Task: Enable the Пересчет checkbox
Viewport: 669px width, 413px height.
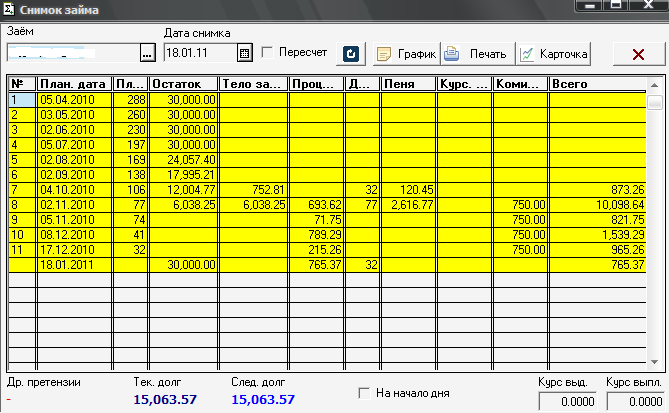Action: click(267, 52)
